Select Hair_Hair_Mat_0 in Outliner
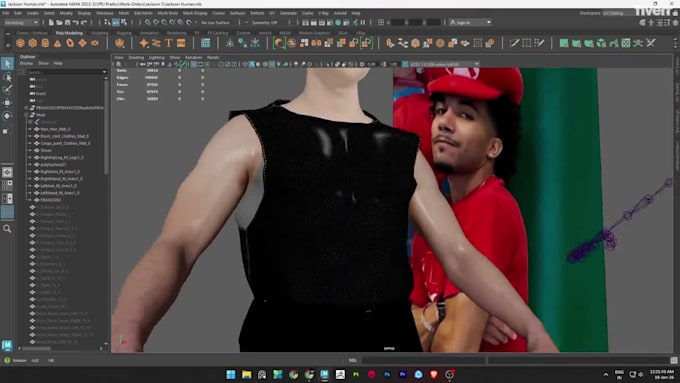The width and height of the screenshot is (680, 383). (55, 129)
